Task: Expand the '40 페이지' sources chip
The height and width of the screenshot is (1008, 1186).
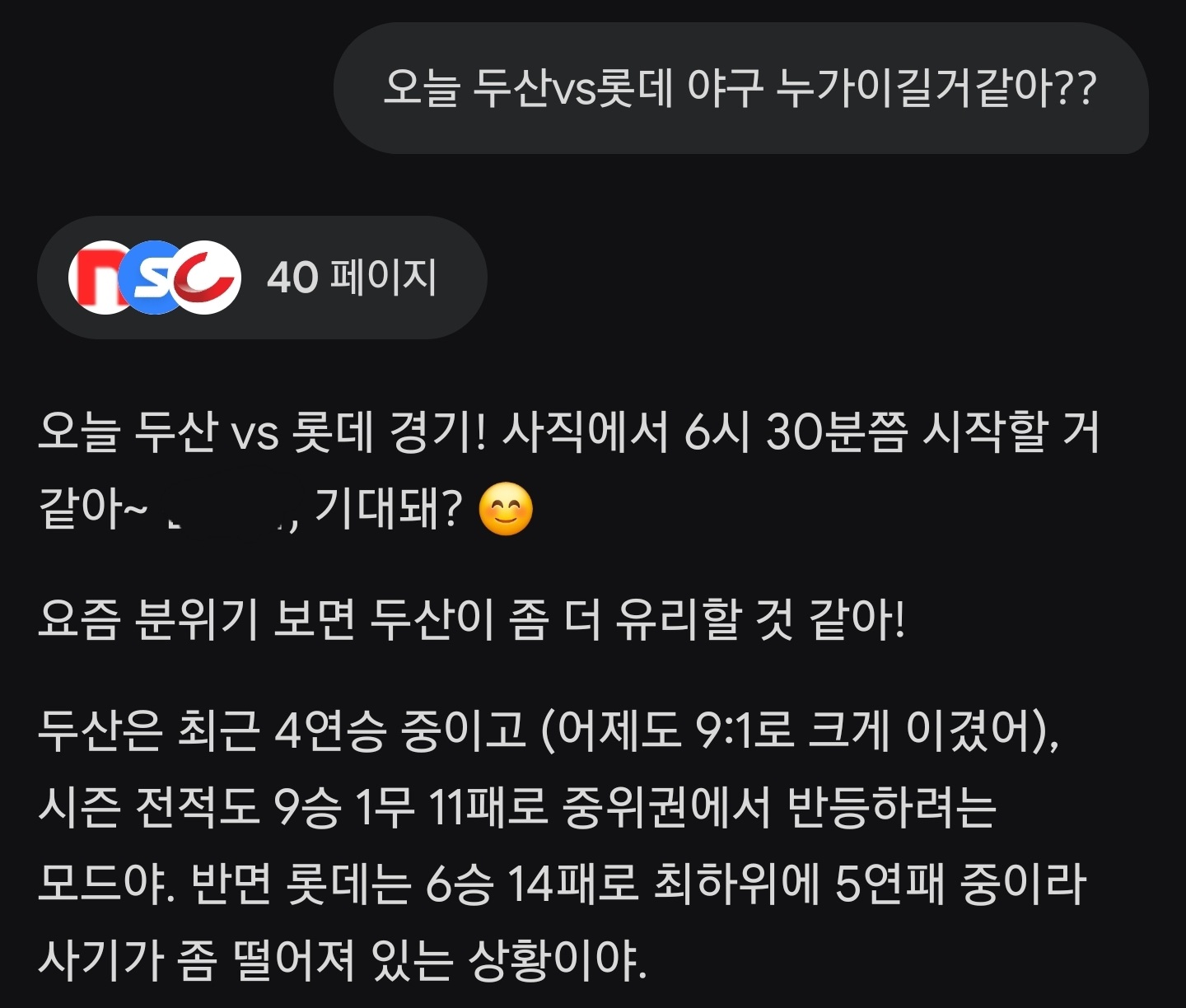Action: [262, 278]
